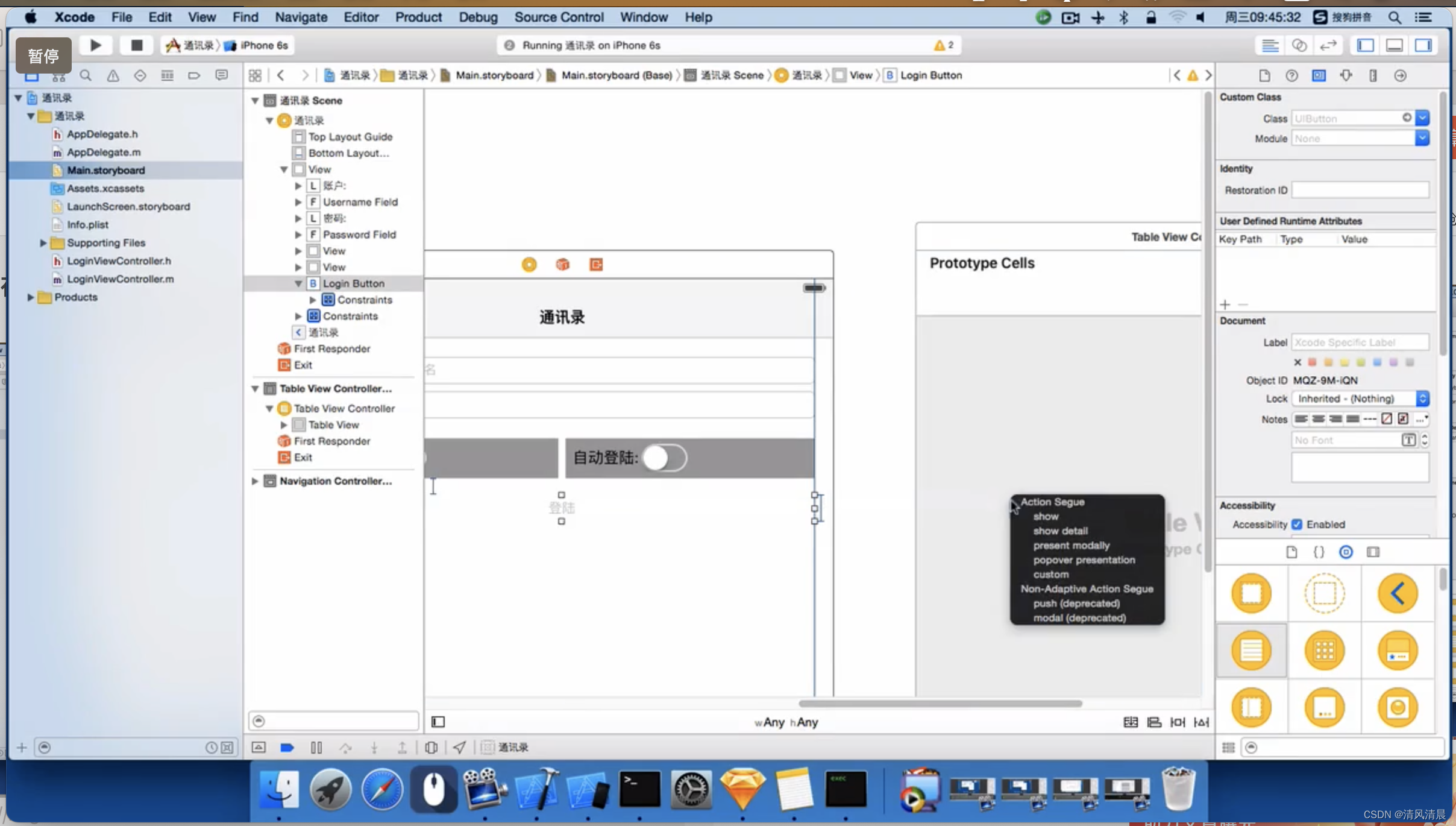Toggle the 自动登陆 switch off
Screen dimensions: 1456x826
(x=665, y=458)
